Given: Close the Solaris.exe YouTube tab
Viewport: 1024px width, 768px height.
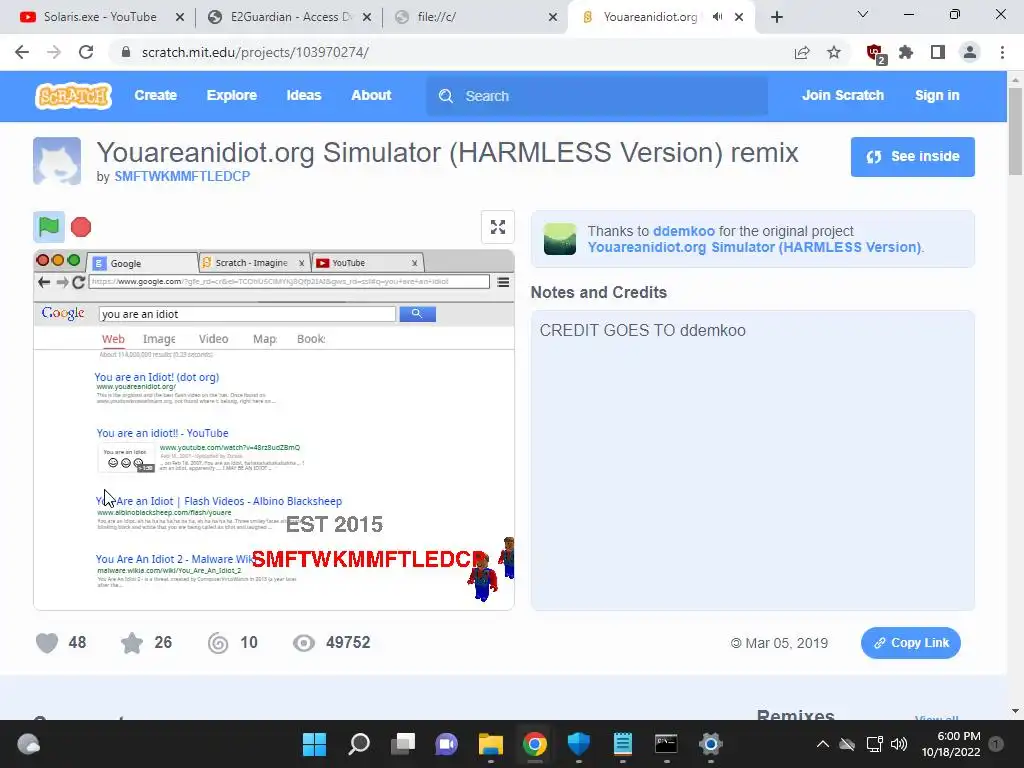Looking at the screenshot, I should [x=180, y=17].
